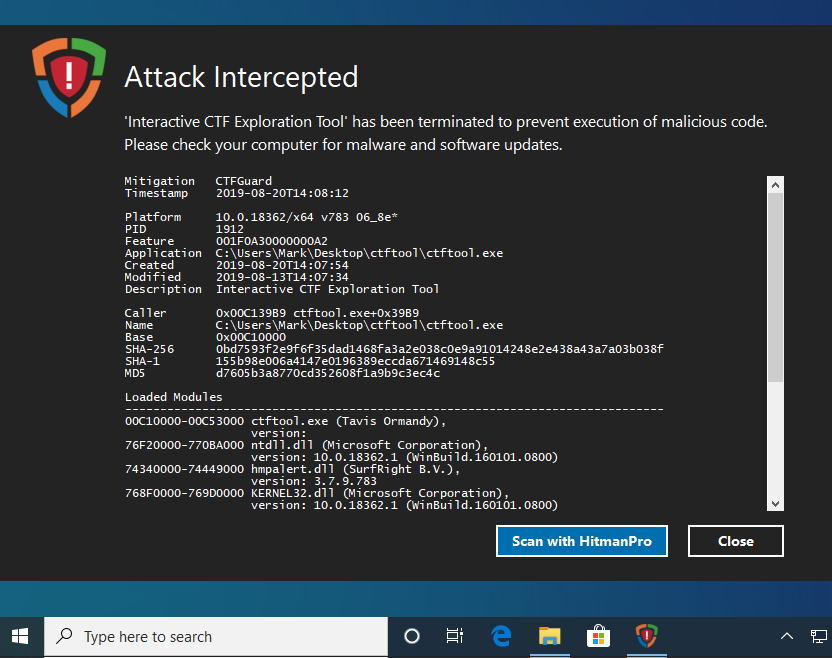Select Description 'Interactive CTF Exploration Tool'
The width and height of the screenshot is (832, 658).
click(x=327, y=289)
